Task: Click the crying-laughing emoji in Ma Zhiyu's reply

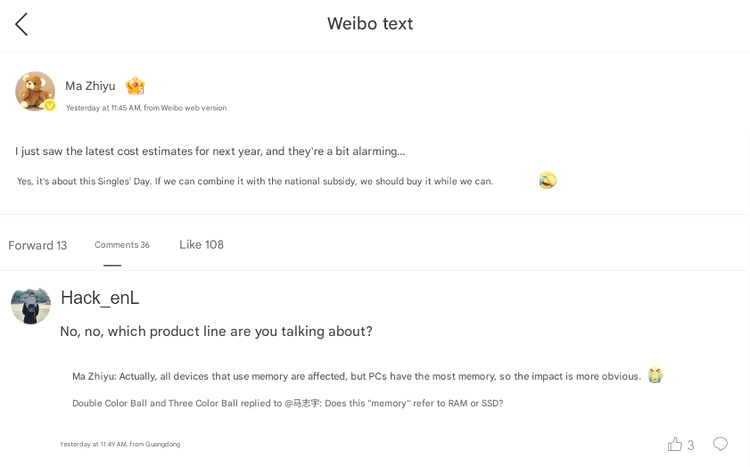Action: pos(655,376)
